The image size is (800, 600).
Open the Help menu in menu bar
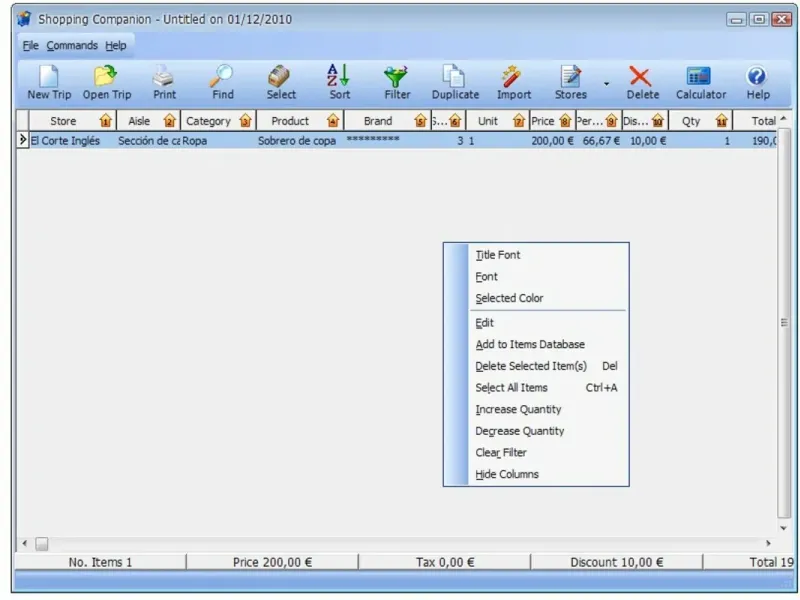116,45
